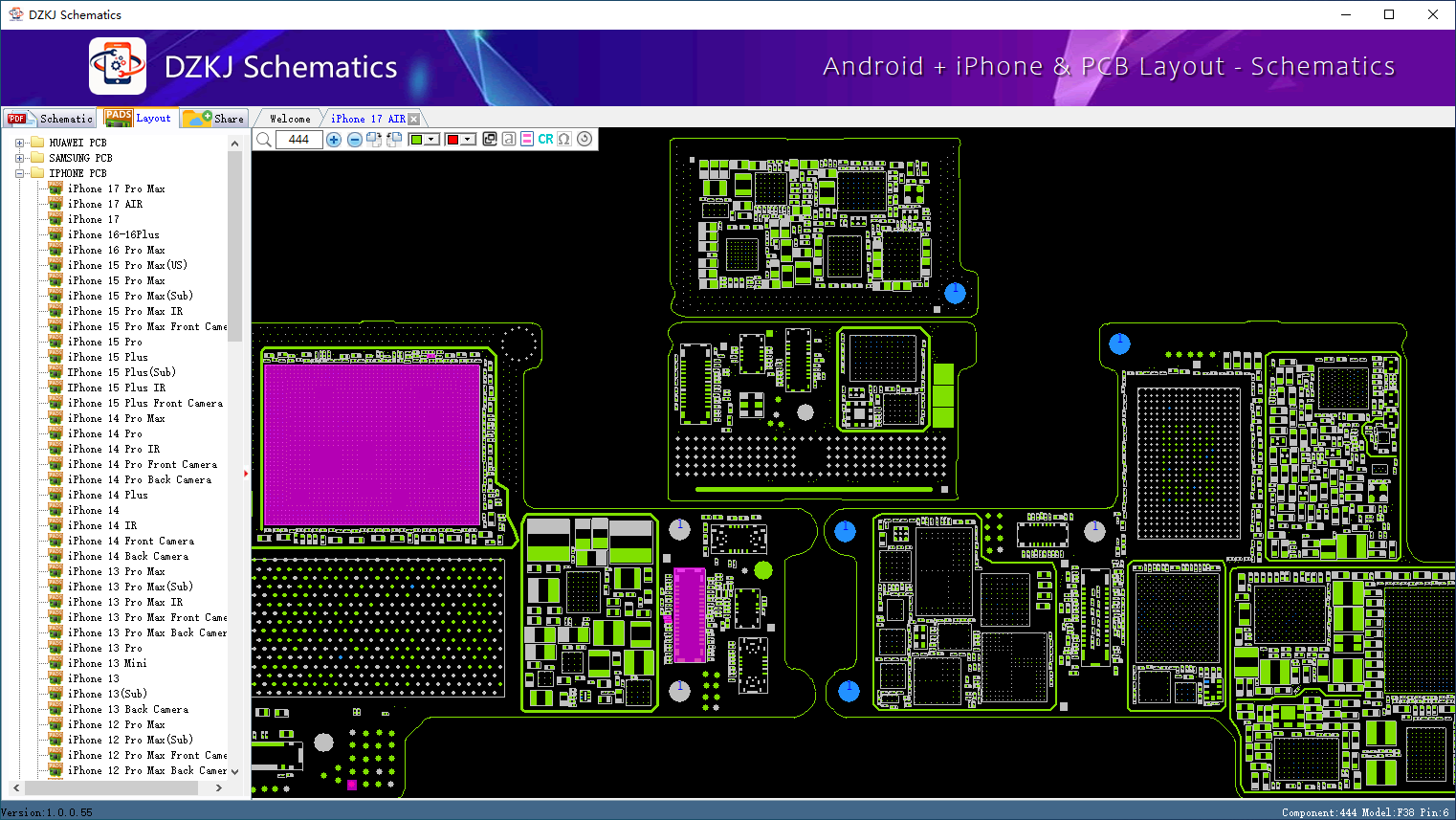The height and width of the screenshot is (820, 1456).
Task: Open iPhone 16-16Plus layout
Action: pyautogui.click(x=114, y=234)
